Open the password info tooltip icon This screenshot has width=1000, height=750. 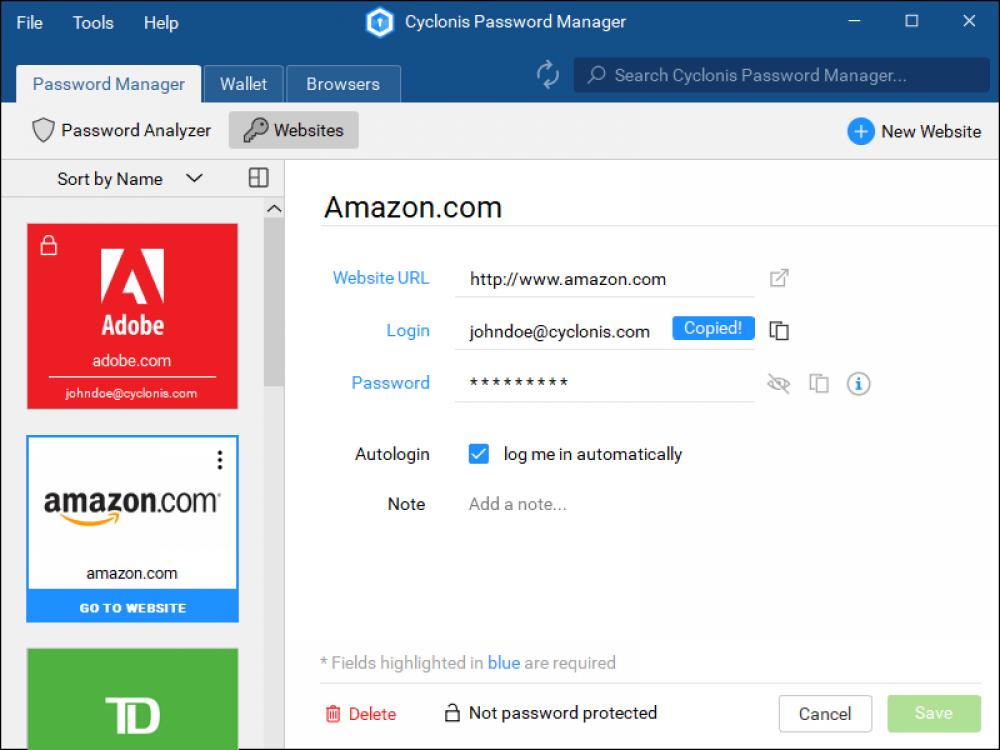tap(858, 383)
